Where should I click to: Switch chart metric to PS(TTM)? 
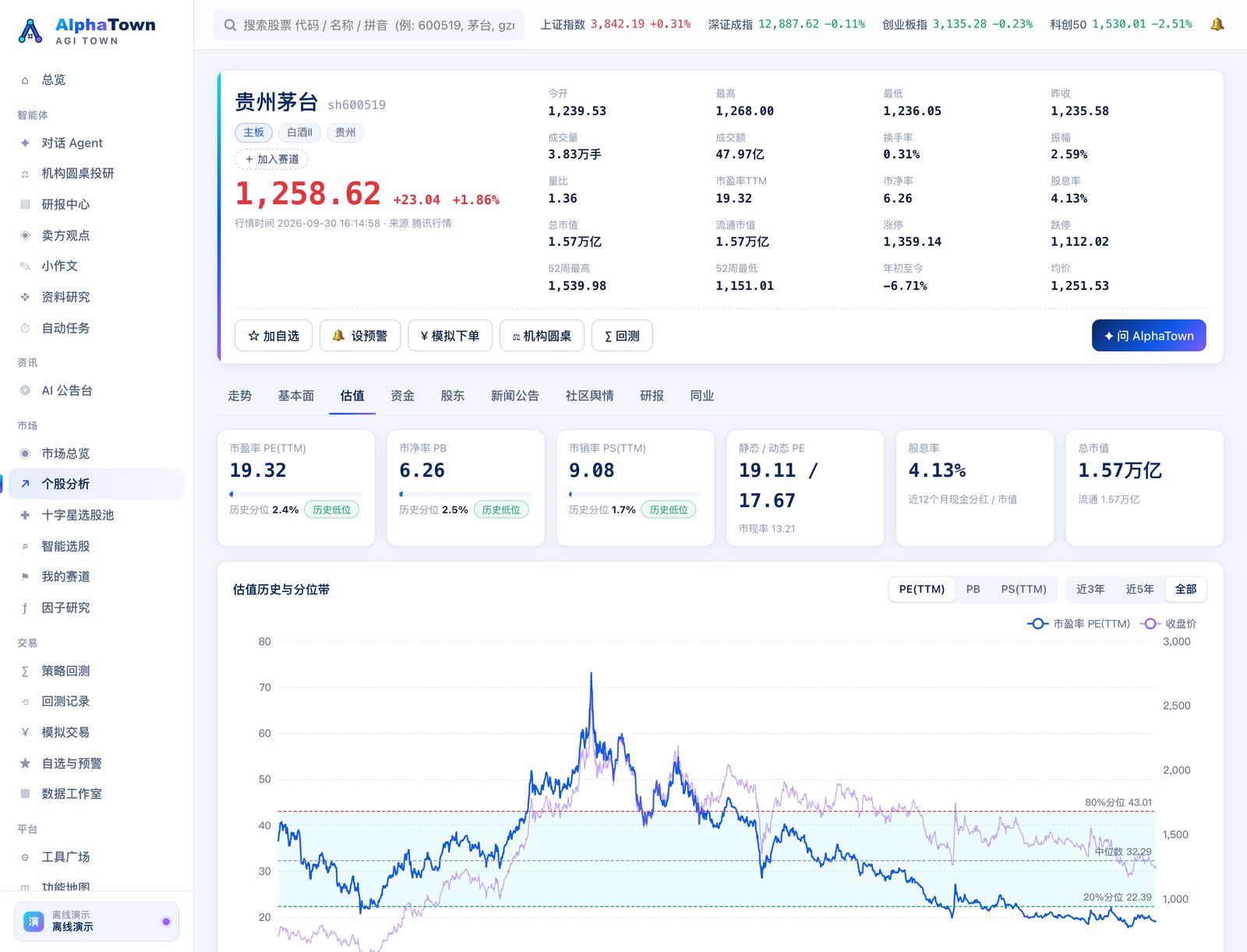[1023, 589]
